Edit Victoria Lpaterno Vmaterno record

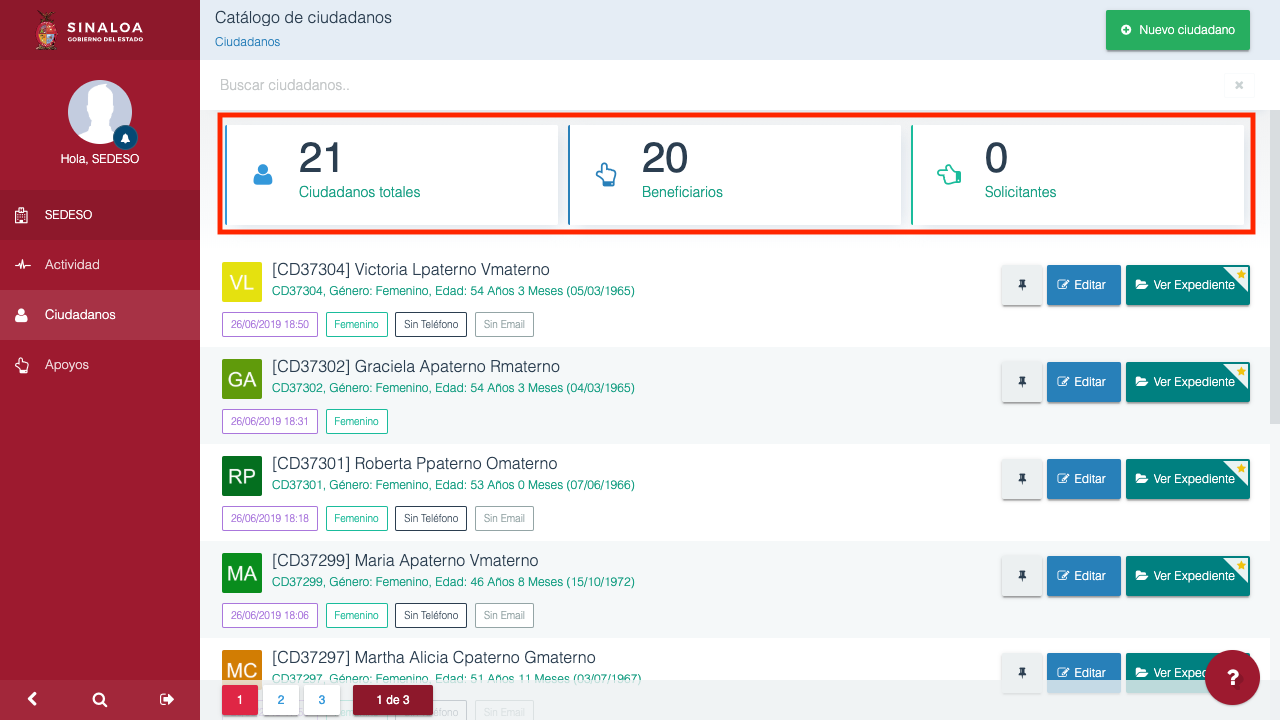[1083, 285]
